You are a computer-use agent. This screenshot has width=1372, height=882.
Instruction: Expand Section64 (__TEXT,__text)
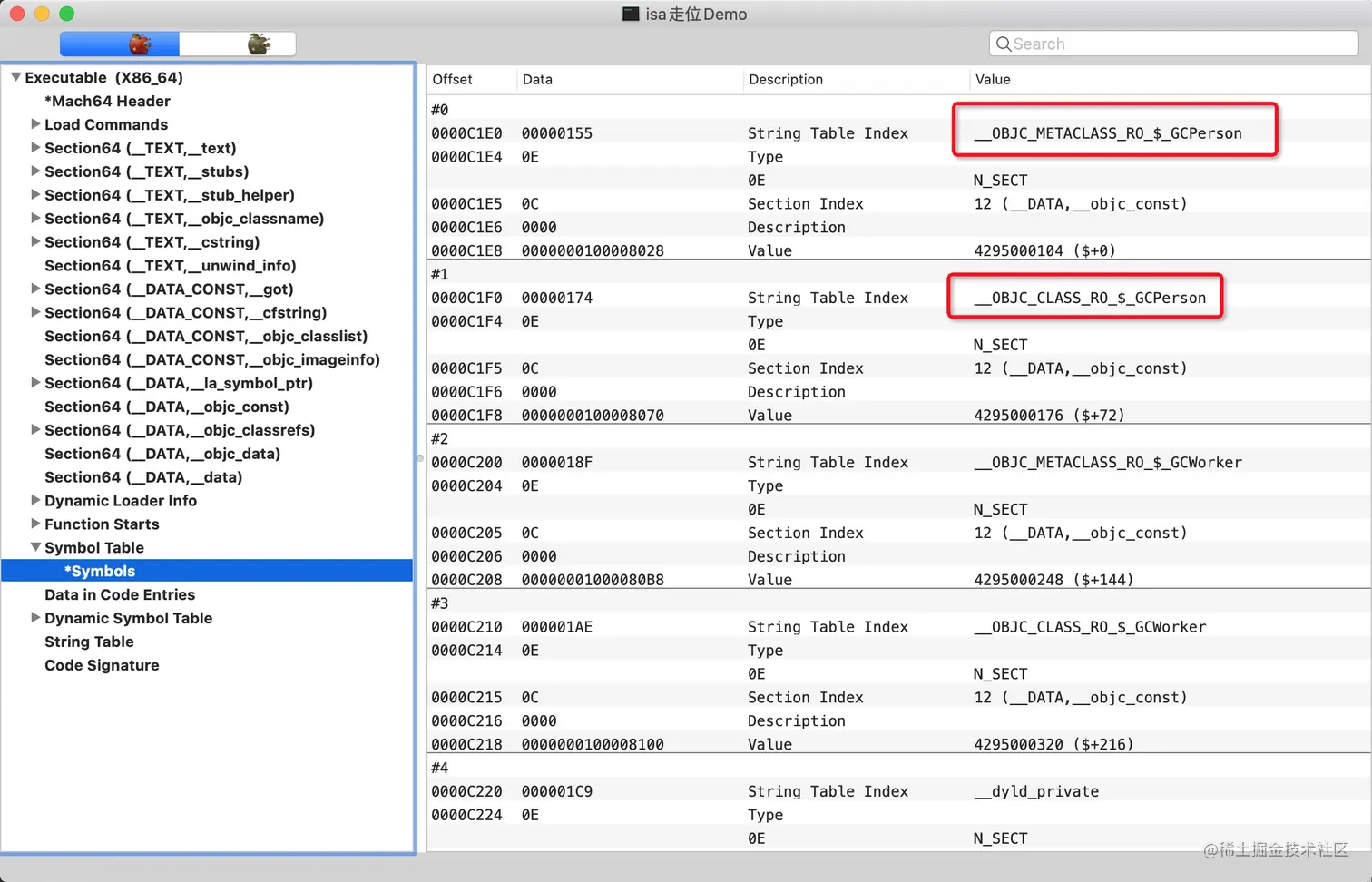click(35, 148)
